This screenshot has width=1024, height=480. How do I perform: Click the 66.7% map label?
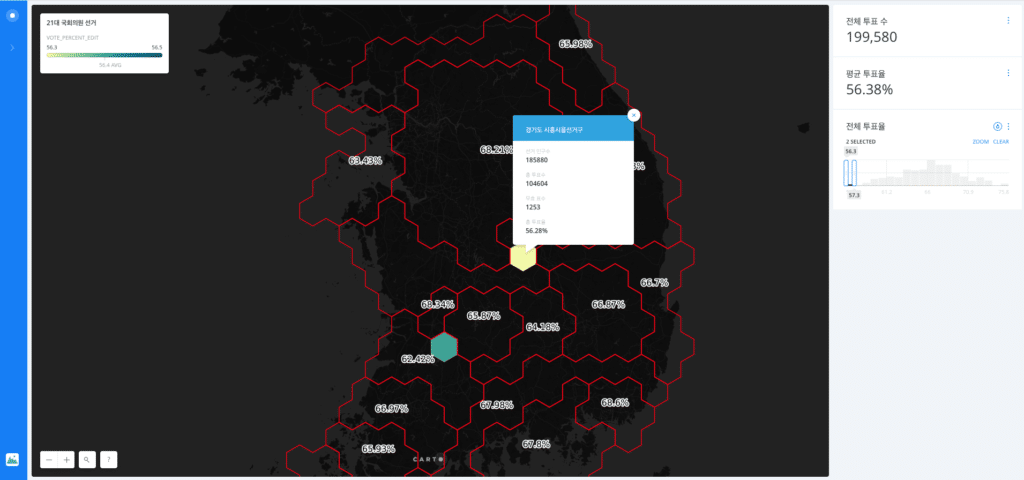(x=654, y=283)
